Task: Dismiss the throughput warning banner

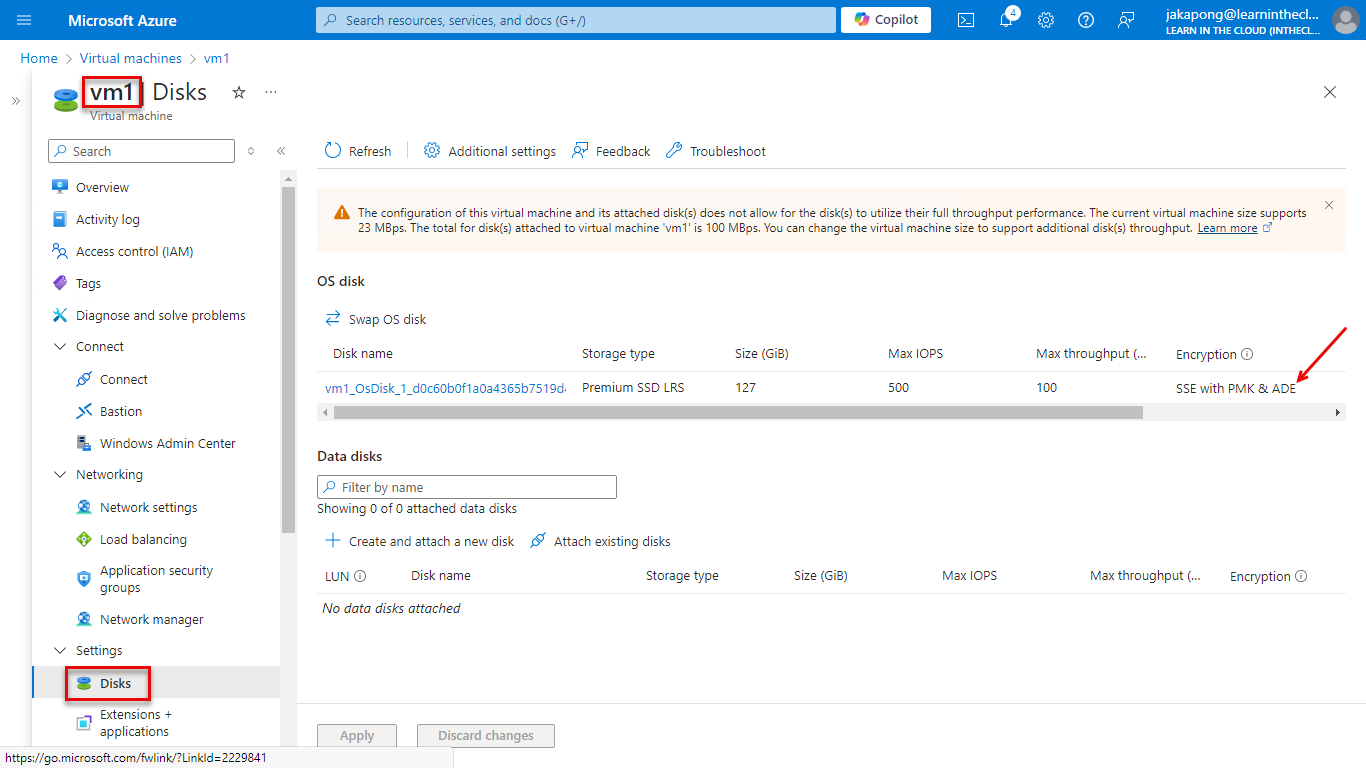Action: 1329,205
